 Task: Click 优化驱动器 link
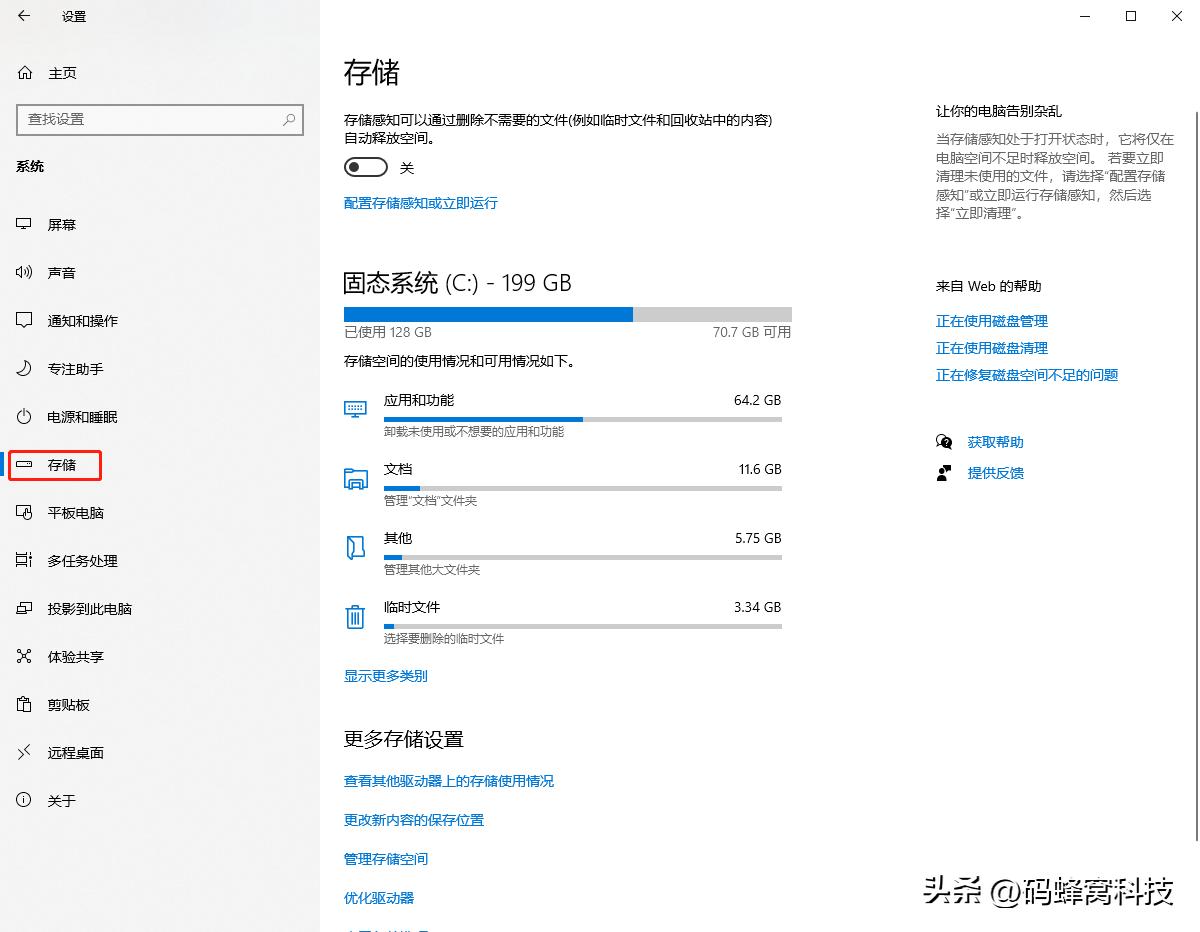378,897
